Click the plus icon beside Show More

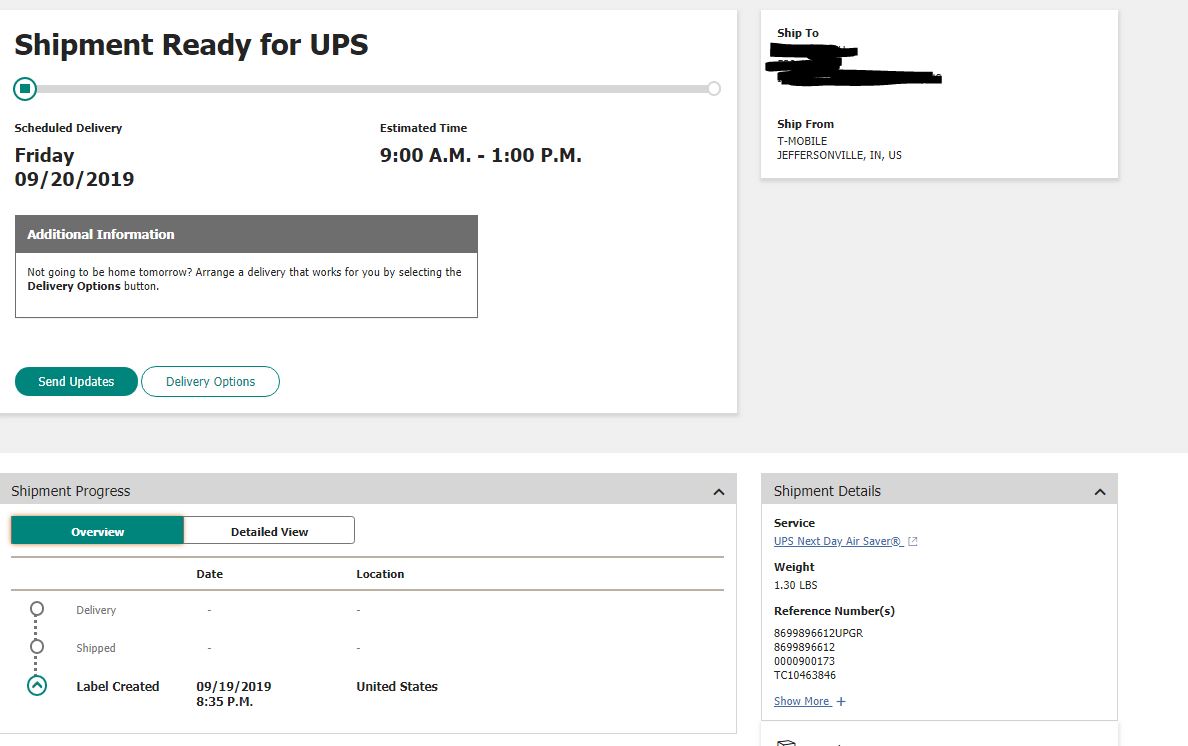pos(841,702)
